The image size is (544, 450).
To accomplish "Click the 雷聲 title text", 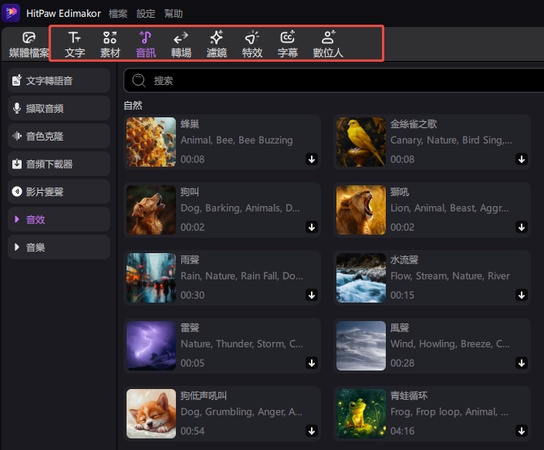I will pyautogui.click(x=190, y=328).
